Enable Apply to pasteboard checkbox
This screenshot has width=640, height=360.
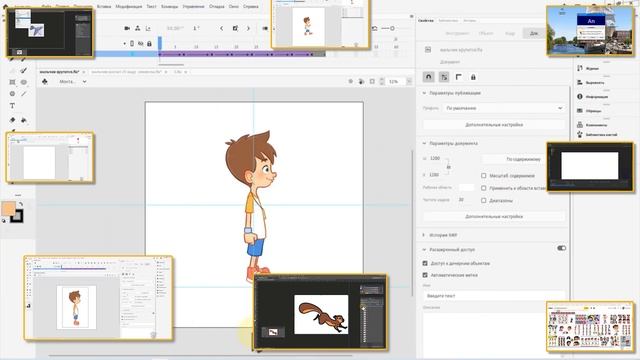coord(484,188)
